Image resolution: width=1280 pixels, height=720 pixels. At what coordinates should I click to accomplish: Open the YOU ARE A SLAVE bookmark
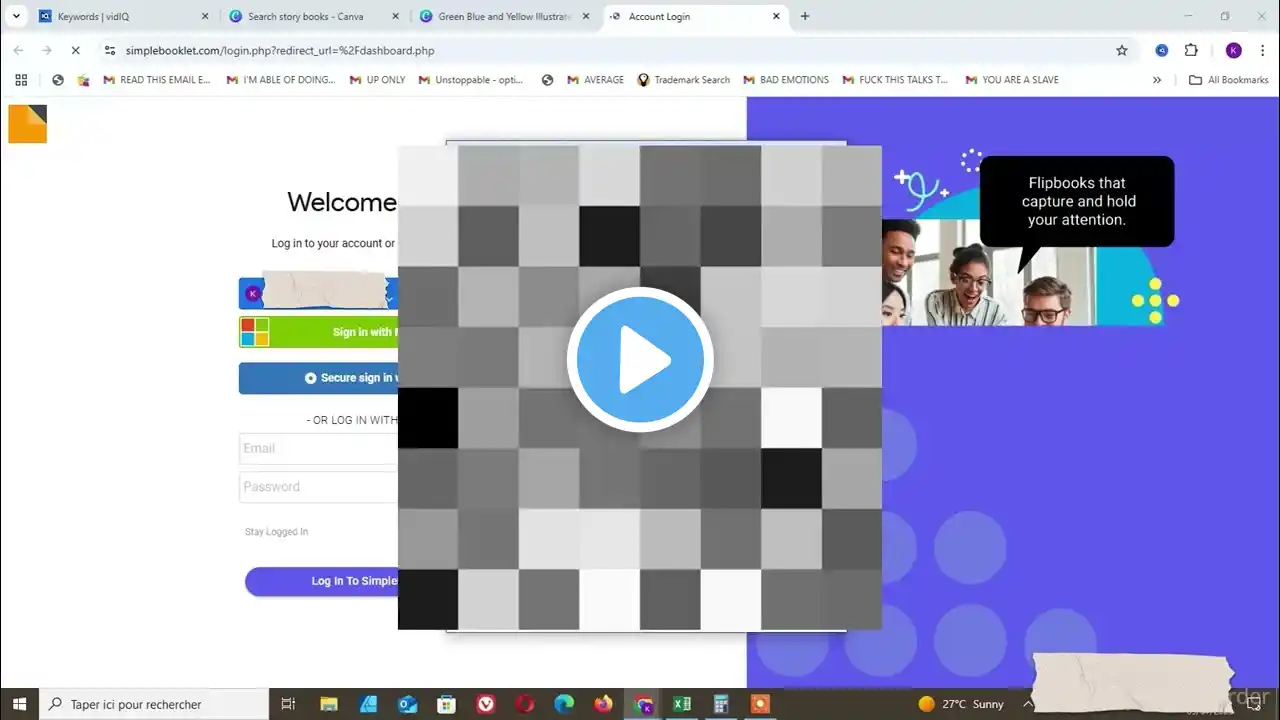point(1012,80)
